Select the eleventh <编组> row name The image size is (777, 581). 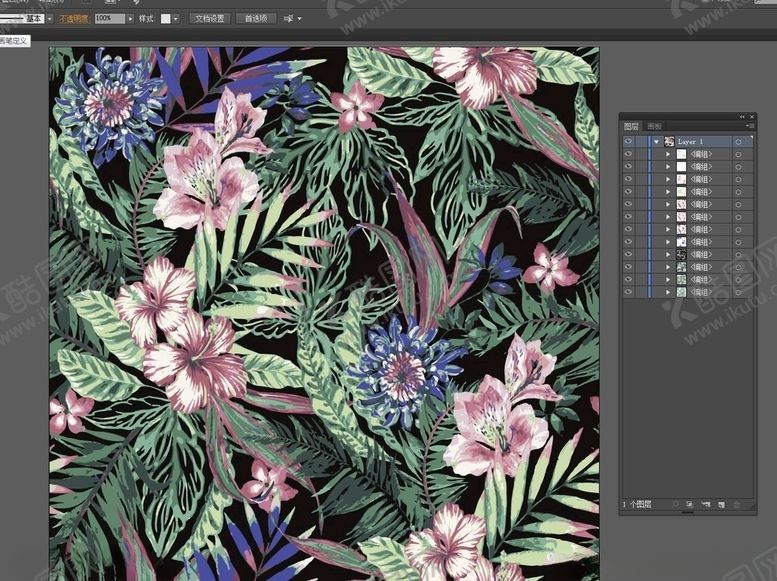coord(701,280)
